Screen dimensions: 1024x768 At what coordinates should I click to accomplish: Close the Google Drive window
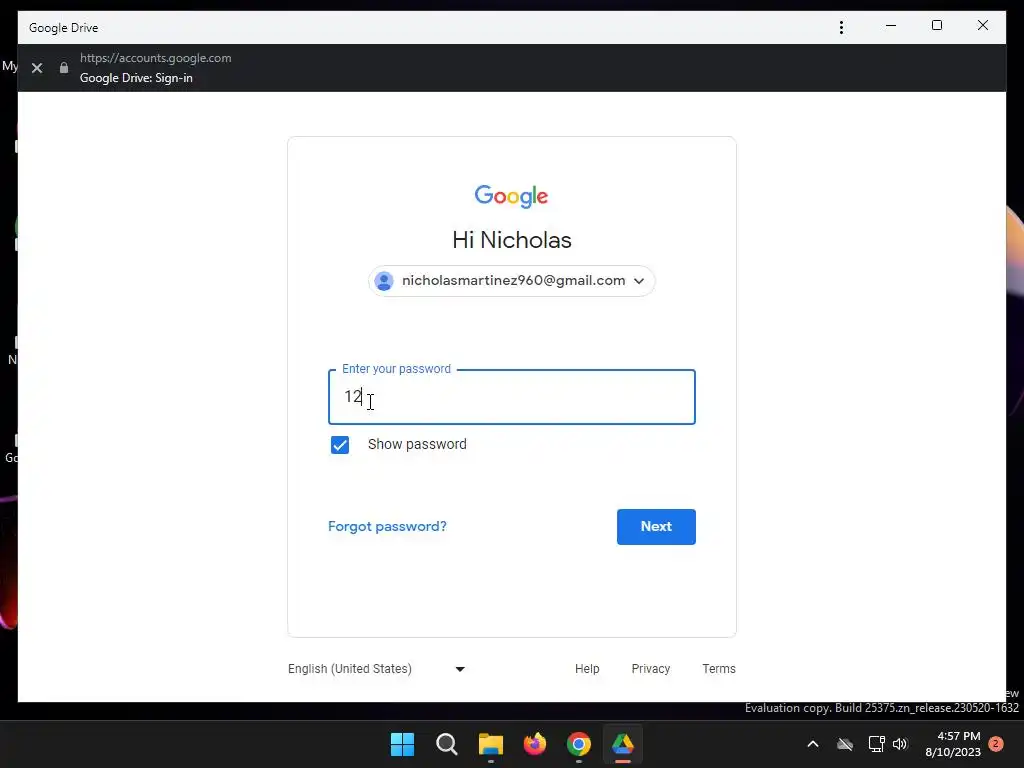click(982, 26)
